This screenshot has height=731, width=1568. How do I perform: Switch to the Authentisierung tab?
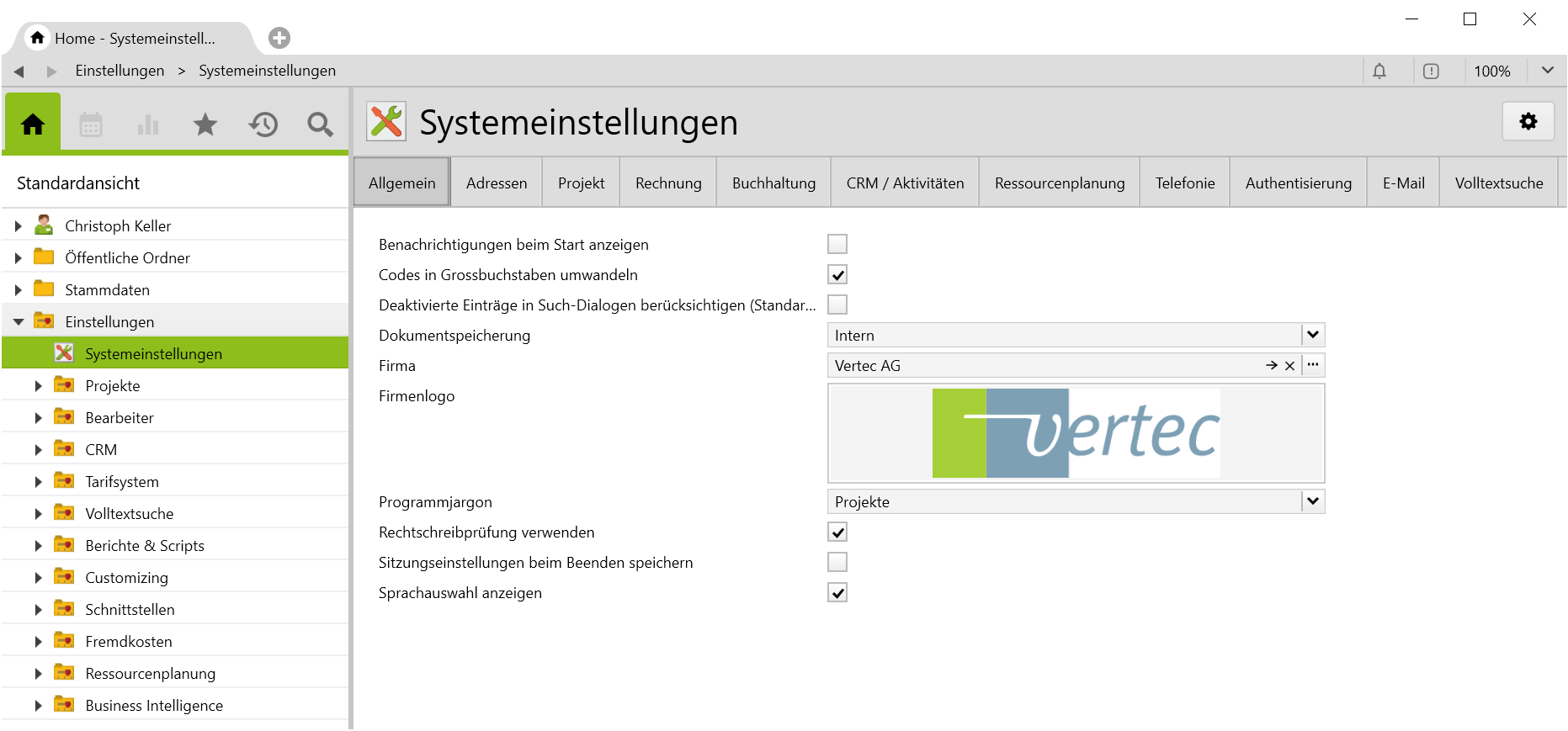pyautogui.click(x=1298, y=183)
